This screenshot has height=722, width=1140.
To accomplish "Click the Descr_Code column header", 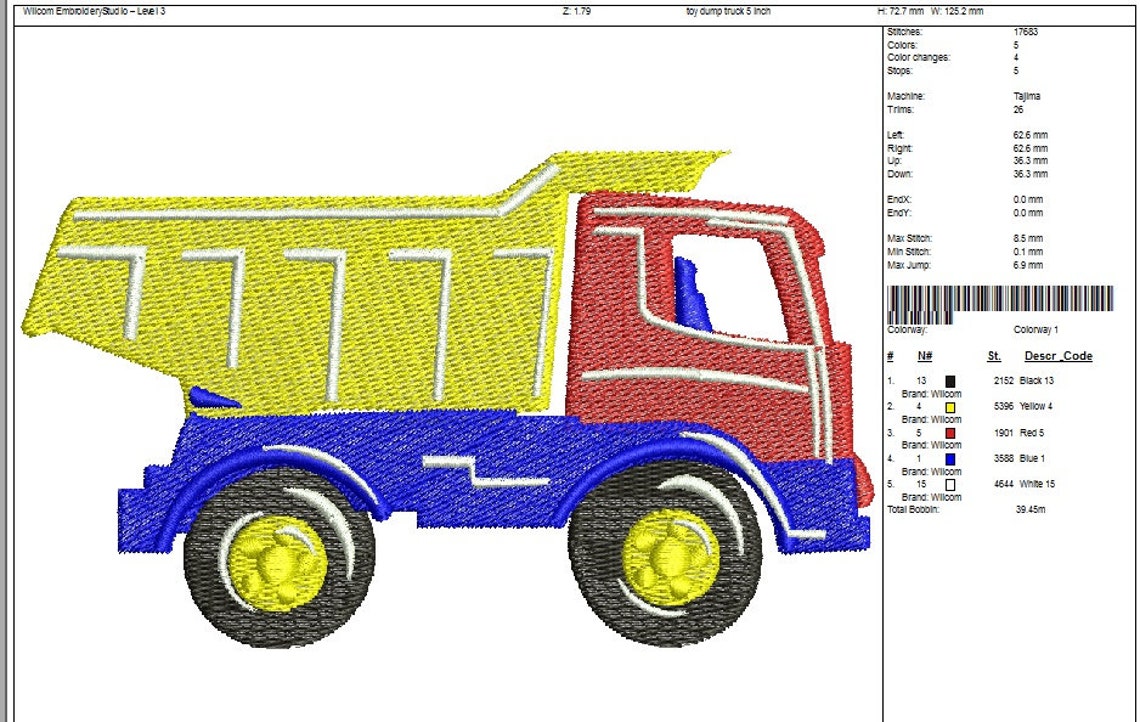I will point(1058,356).
